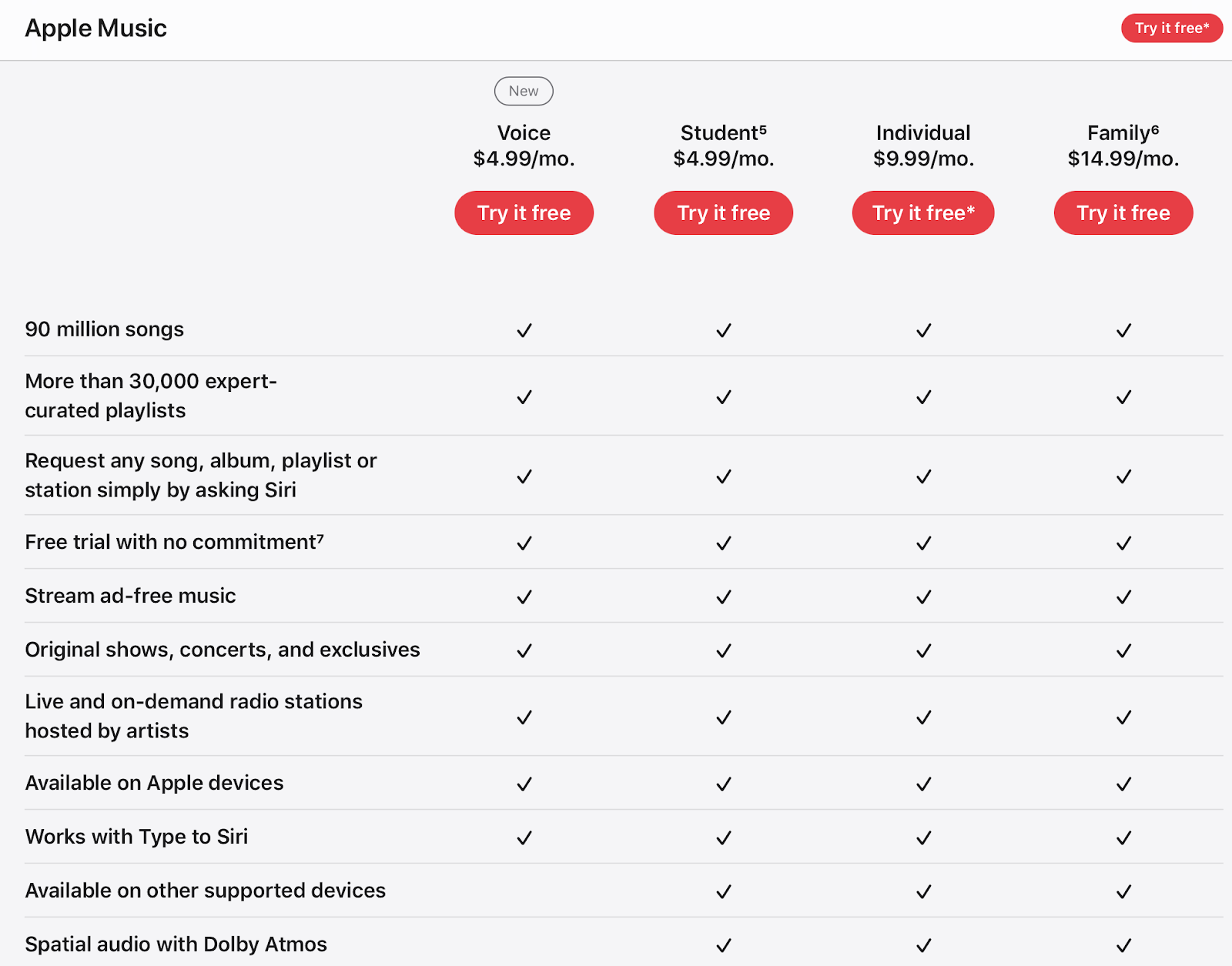The image size is (1232, 966).
Task: Click Try it free* under Individual plan
Action: [x=923, y=212]
